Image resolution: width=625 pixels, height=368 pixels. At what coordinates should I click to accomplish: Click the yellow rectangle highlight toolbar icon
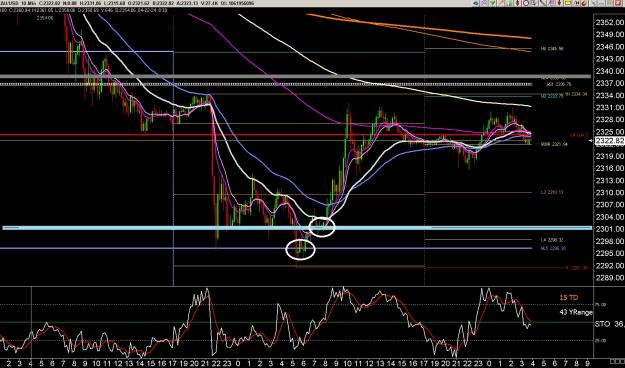click(x=568, y=3)
